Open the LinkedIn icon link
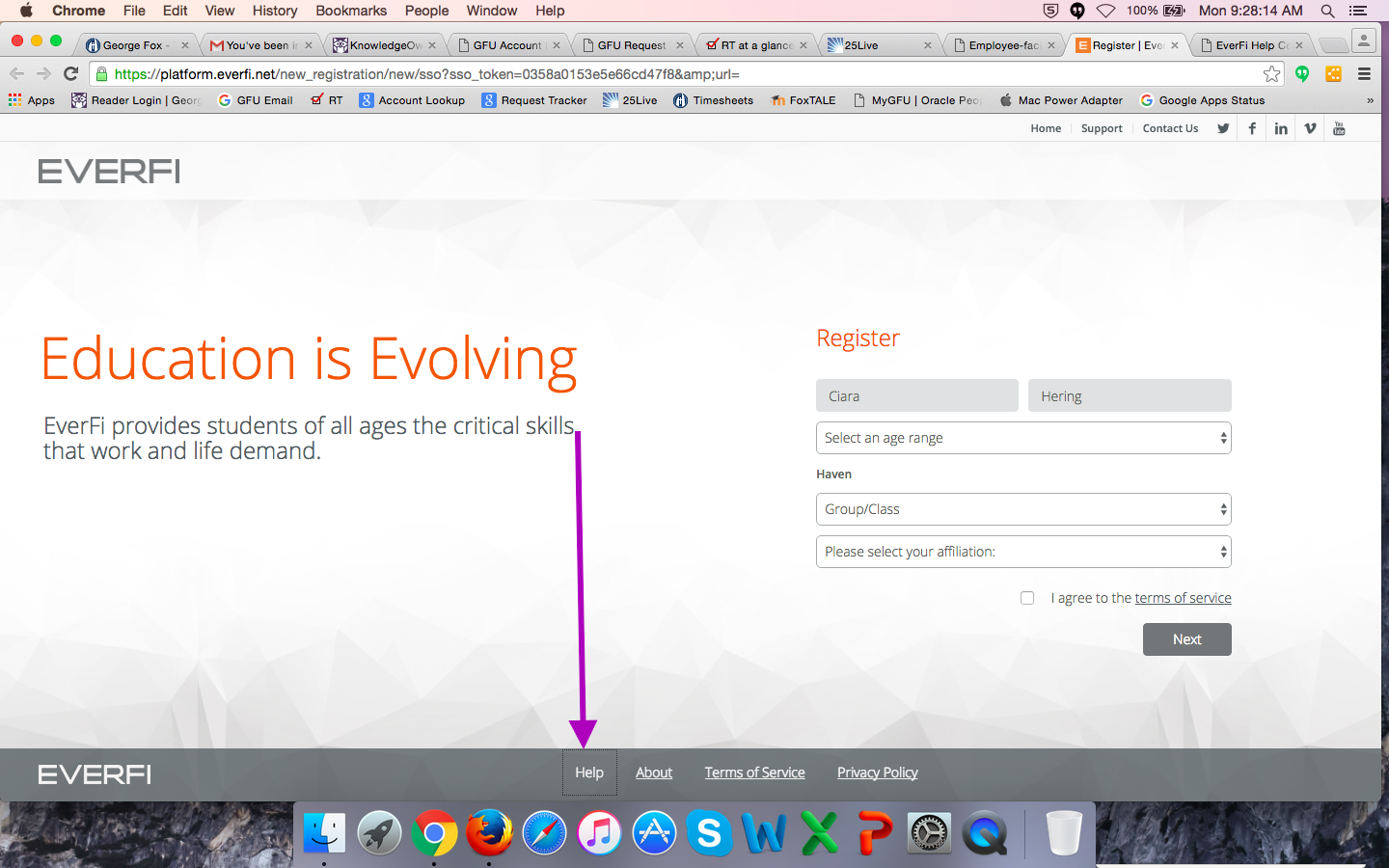Screen dimensions: 1389x868 point(1281,128)
